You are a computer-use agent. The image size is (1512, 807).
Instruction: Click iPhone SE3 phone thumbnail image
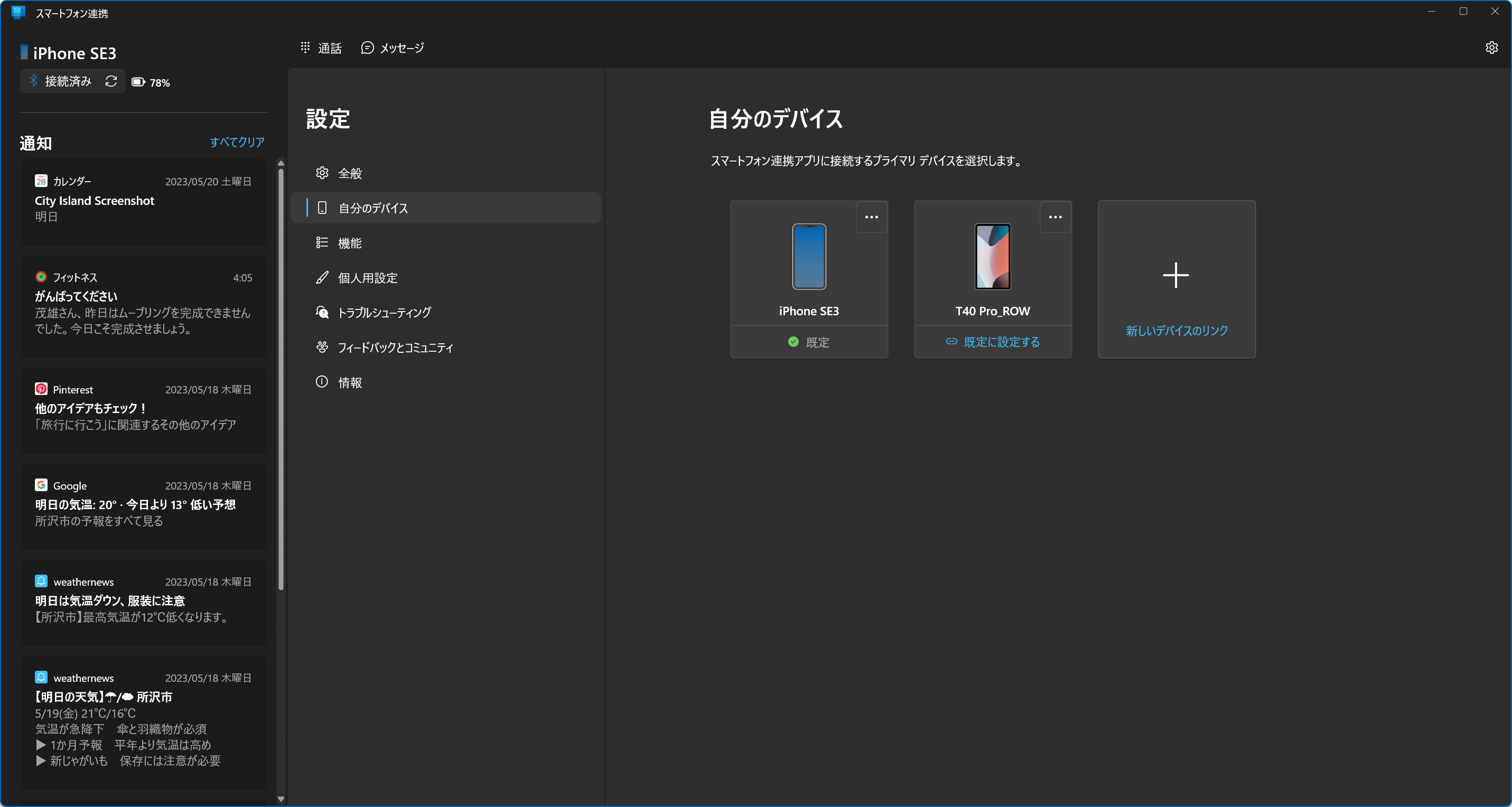(x=809, y=257)
